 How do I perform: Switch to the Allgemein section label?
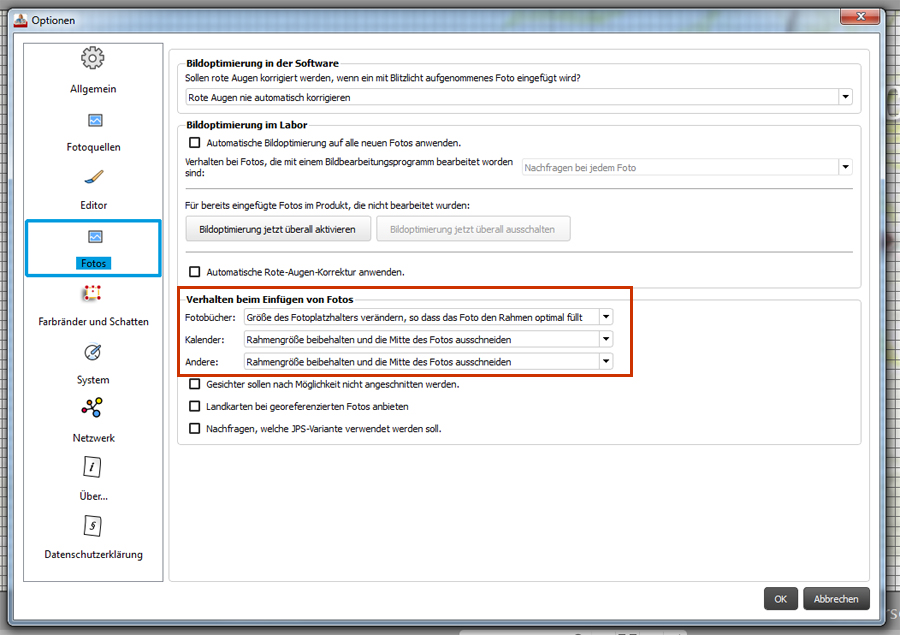pos(93,89)
